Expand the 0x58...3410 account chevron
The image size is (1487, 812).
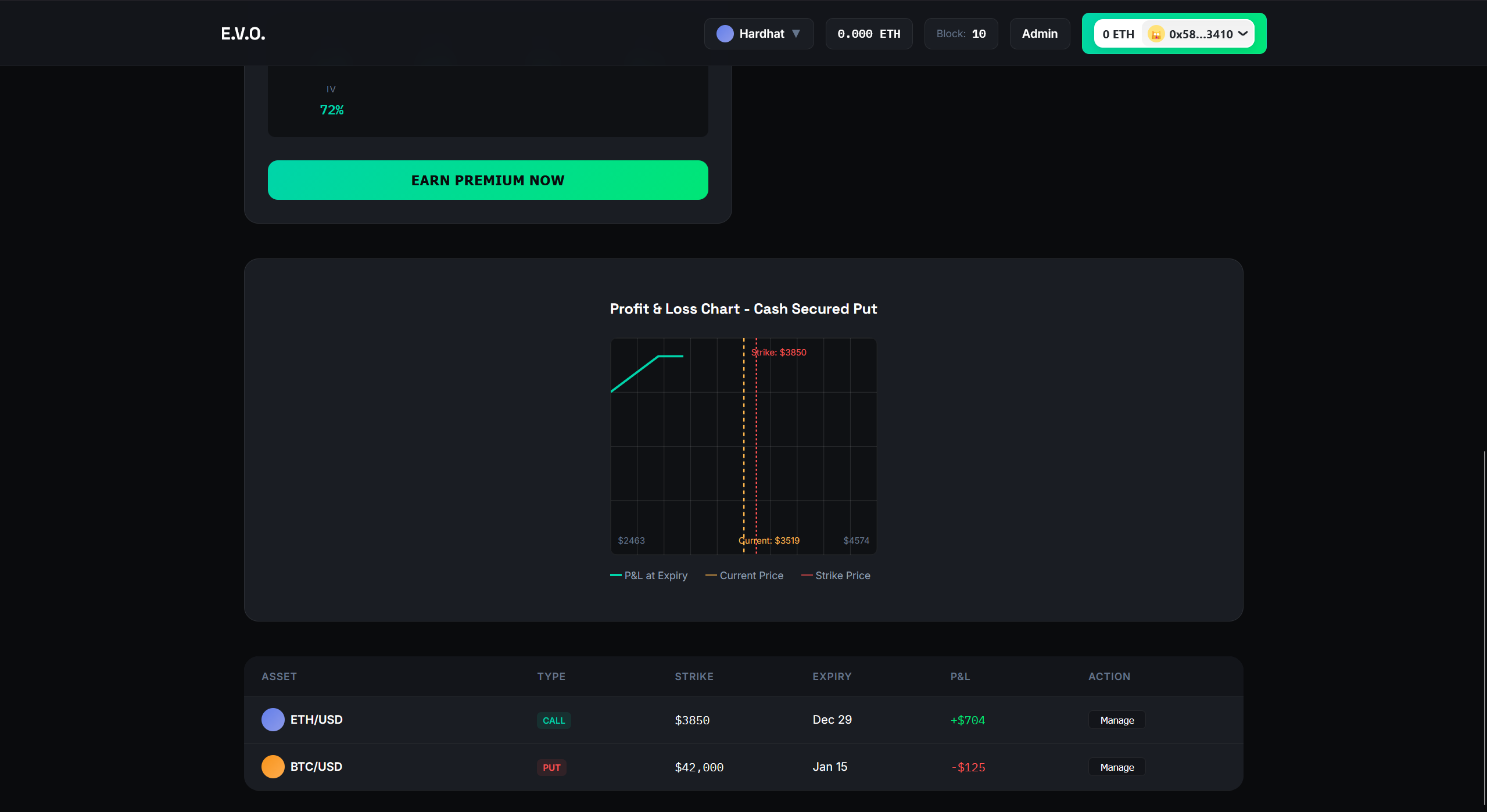1243,34
